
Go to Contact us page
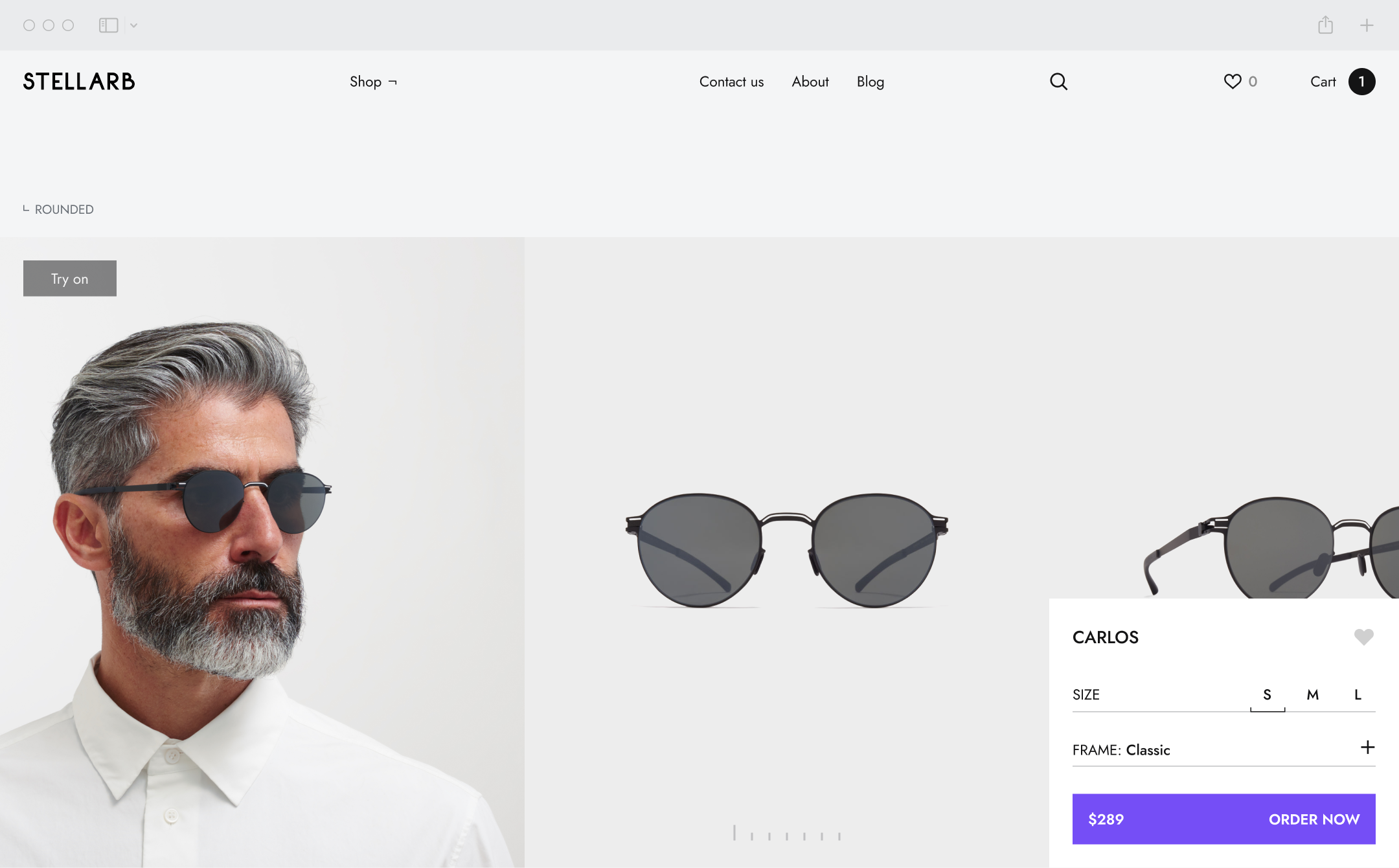[731, 82]
